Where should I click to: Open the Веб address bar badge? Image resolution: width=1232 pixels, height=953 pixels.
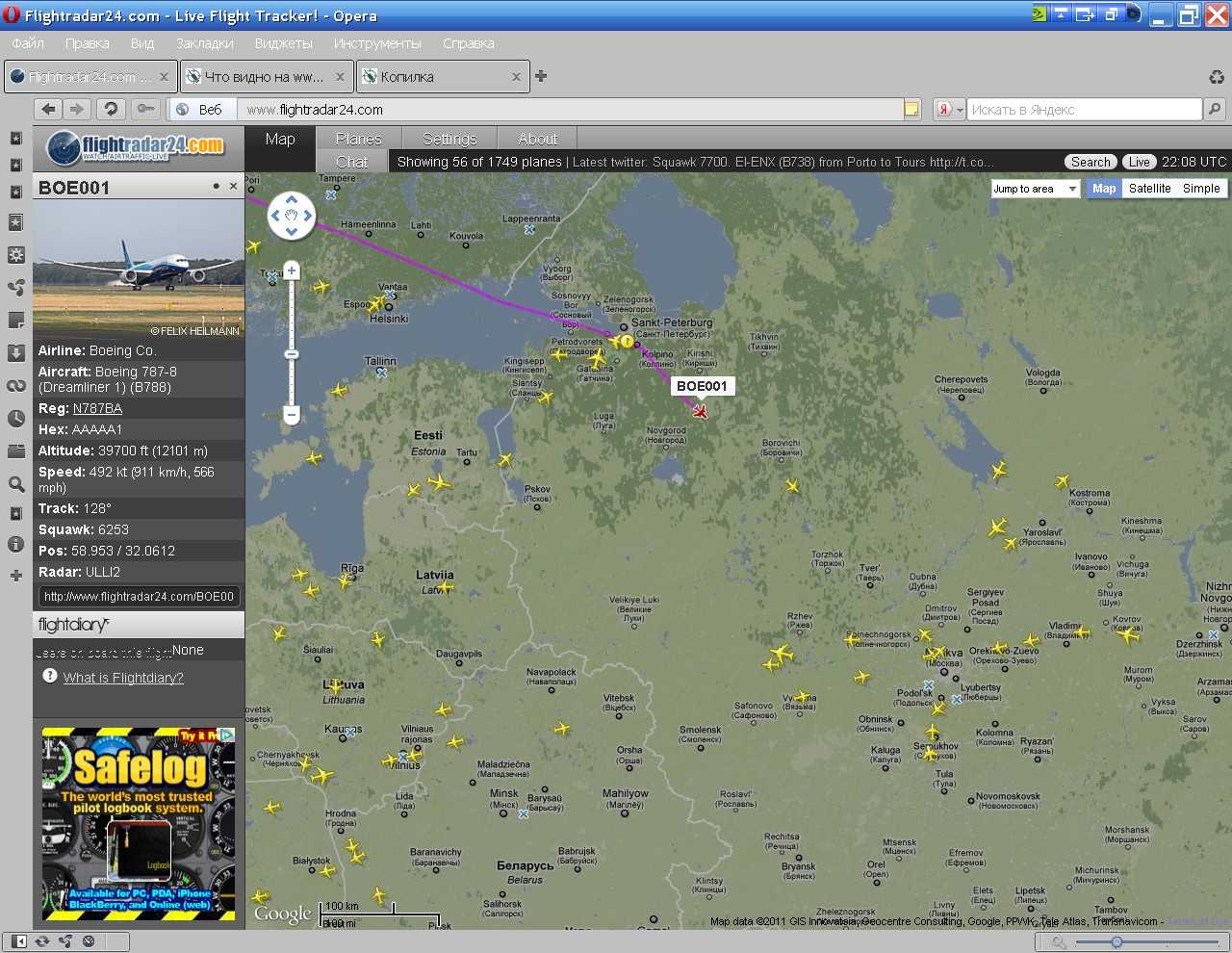pos(201,110)
